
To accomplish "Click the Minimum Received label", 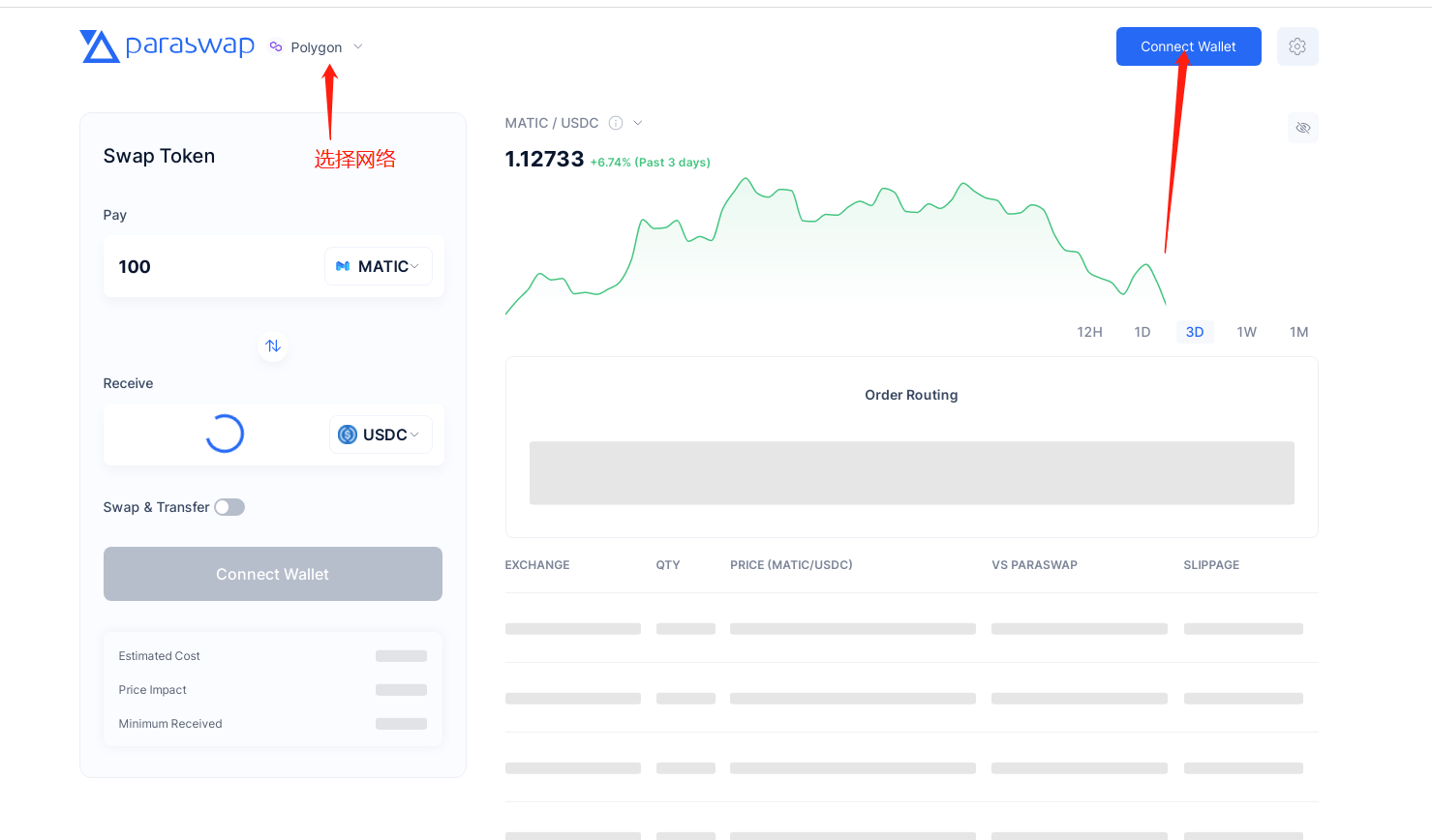I will (x=170, y=724).
